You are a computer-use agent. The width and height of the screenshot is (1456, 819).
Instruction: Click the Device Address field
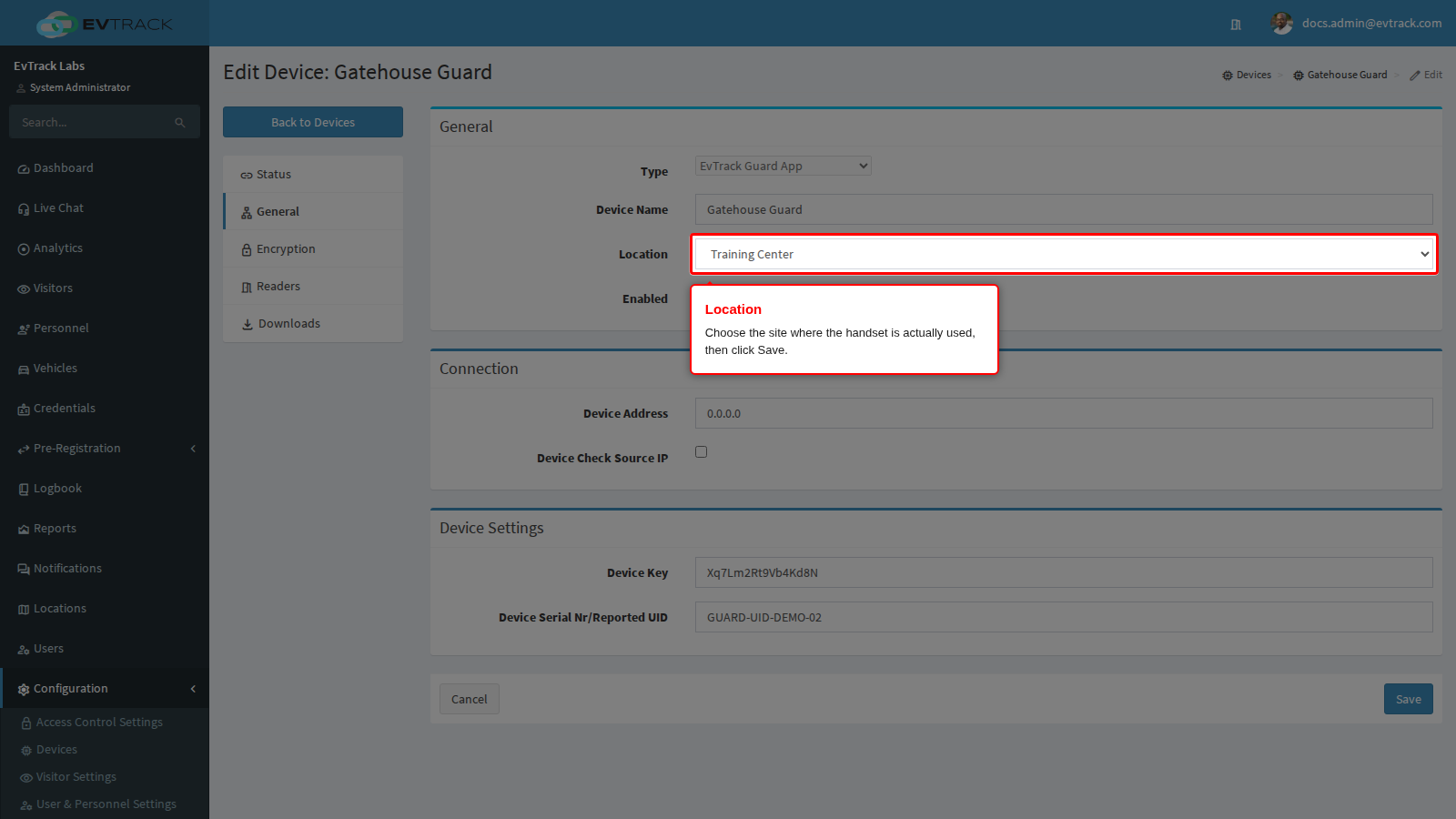pyautogui.click(x=1064, y=413)
